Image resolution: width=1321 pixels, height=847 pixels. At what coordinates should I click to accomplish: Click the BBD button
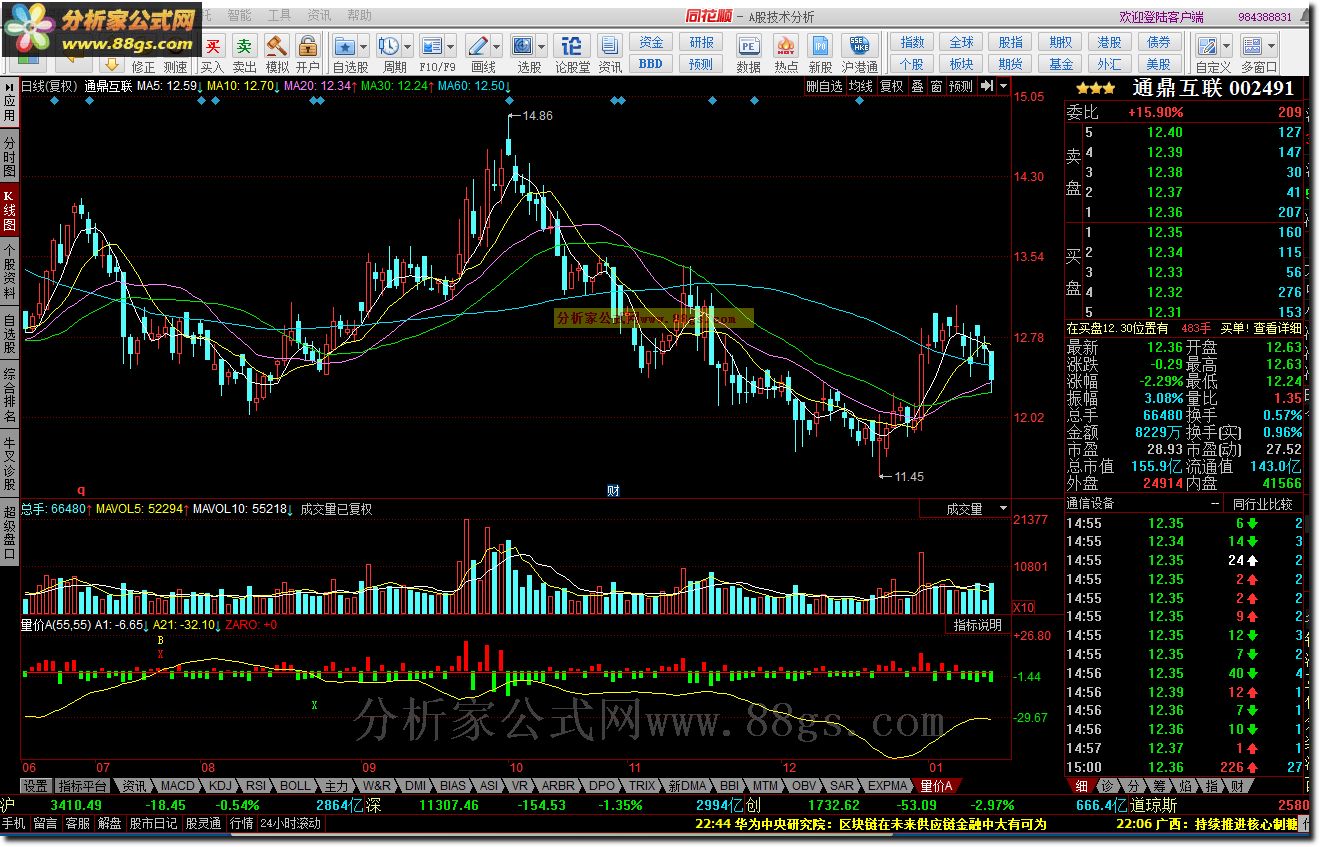(651, 64)
